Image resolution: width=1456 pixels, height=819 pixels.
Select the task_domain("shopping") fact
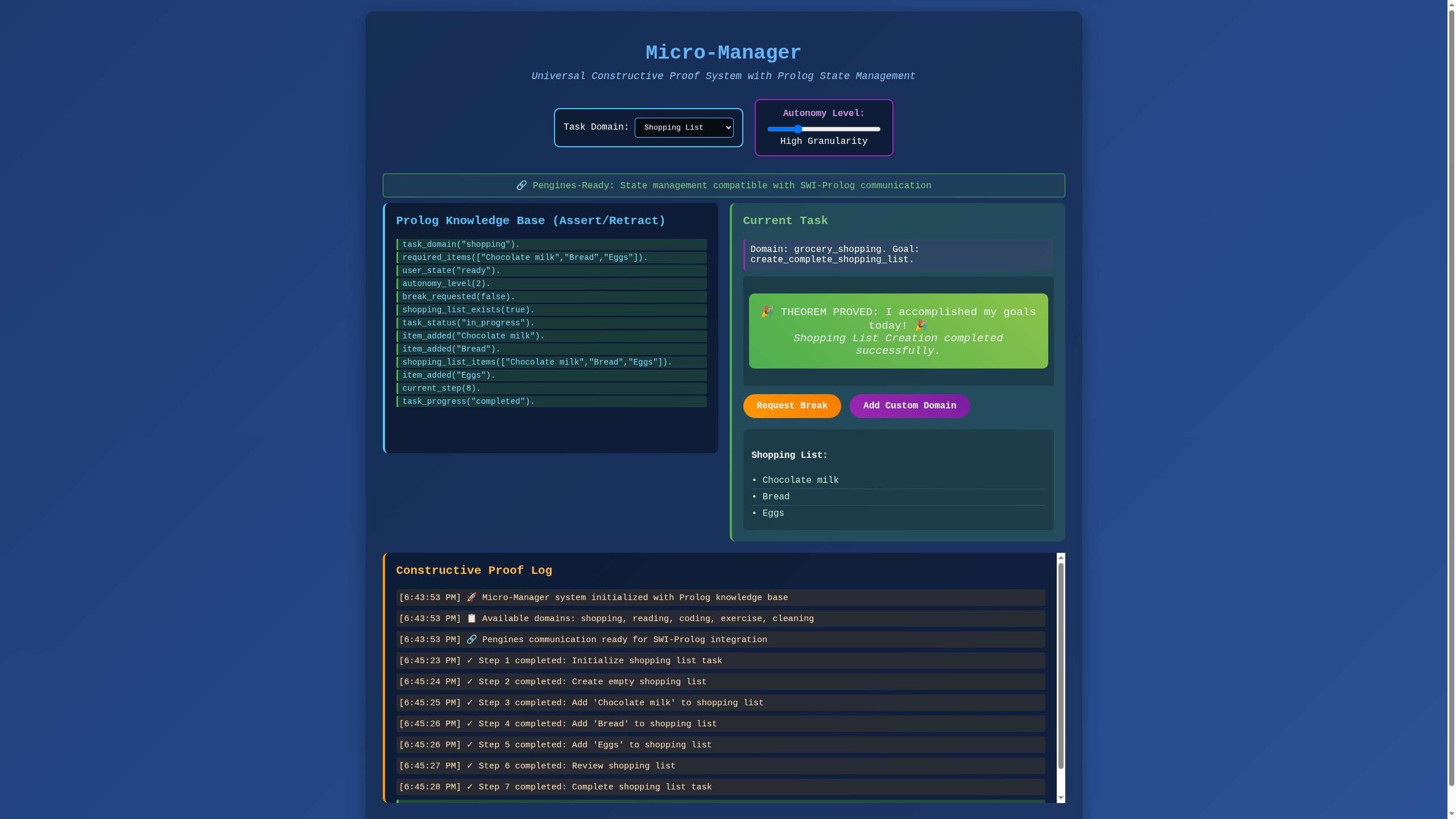(x=552, y=245)
